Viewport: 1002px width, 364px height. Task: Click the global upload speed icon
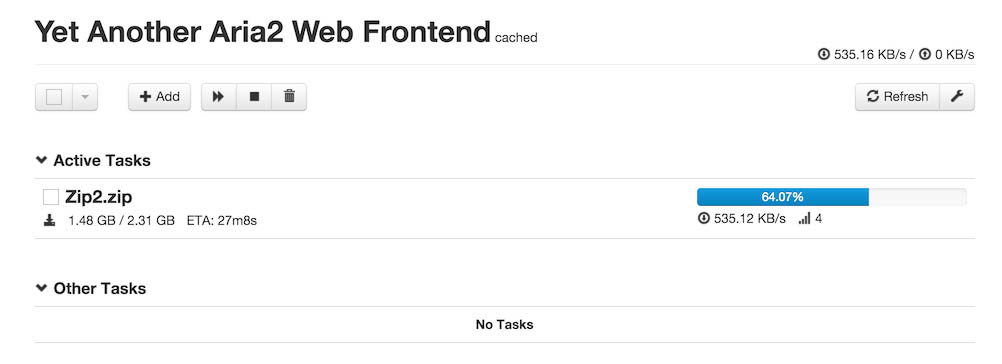[925, 54]
